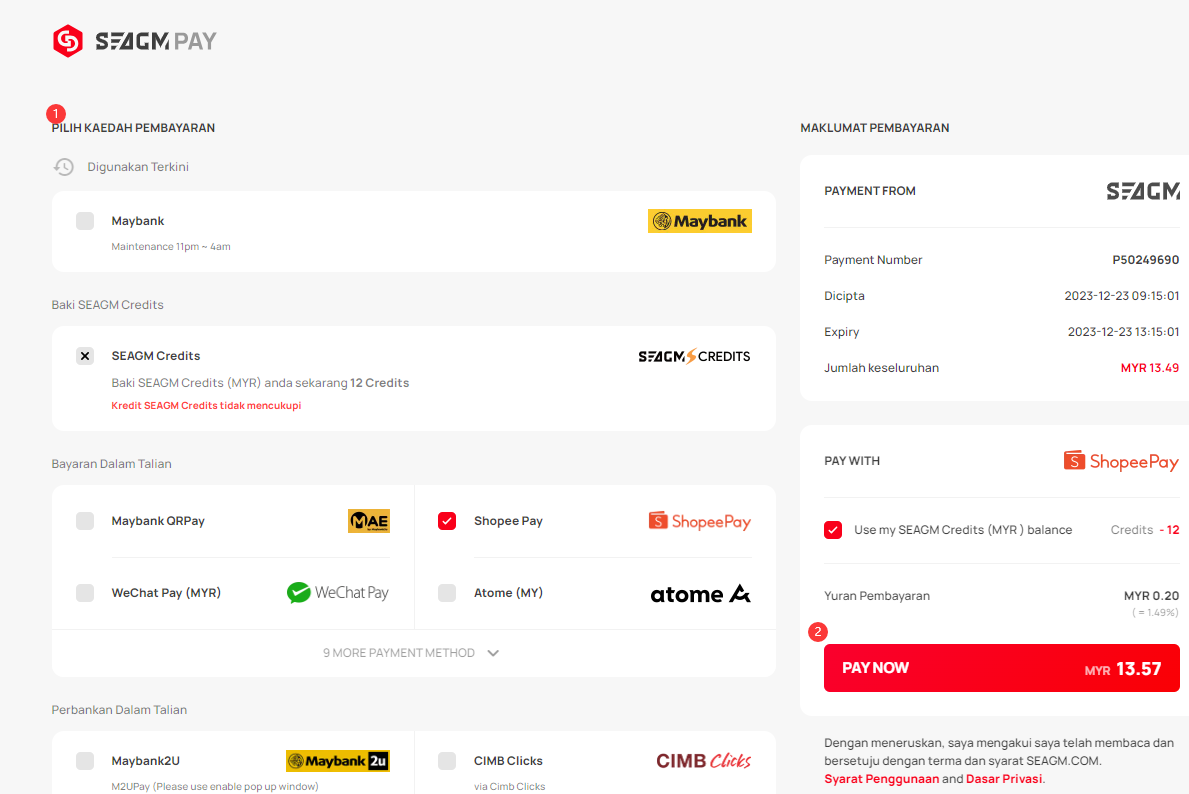Click the Maybank QRPay option label
The image size is (1189, 794).
click(x=158, y=521)
